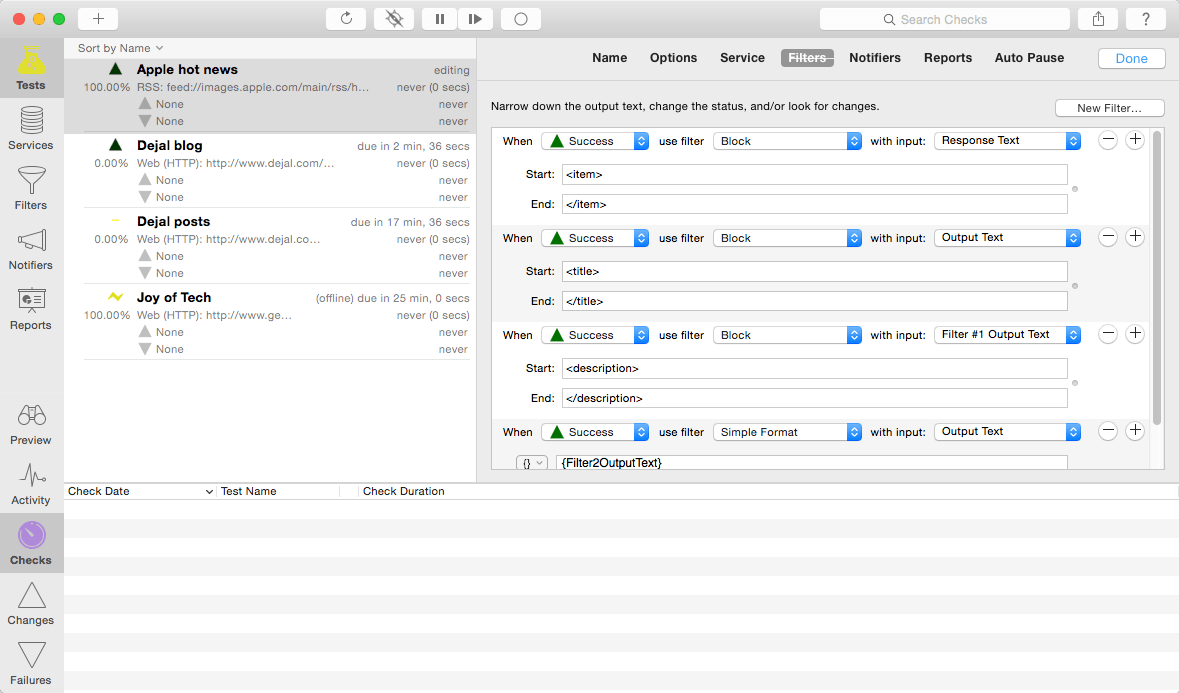Click the {Filter2OutputText} format field
This screenshot has height=693, width=1179.
pos(814,462)
